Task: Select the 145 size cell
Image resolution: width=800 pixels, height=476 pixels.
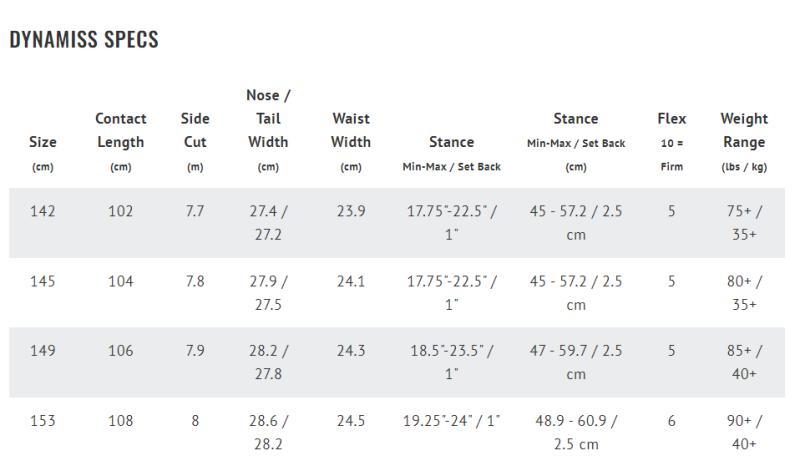Action: [x=43, y=281]
